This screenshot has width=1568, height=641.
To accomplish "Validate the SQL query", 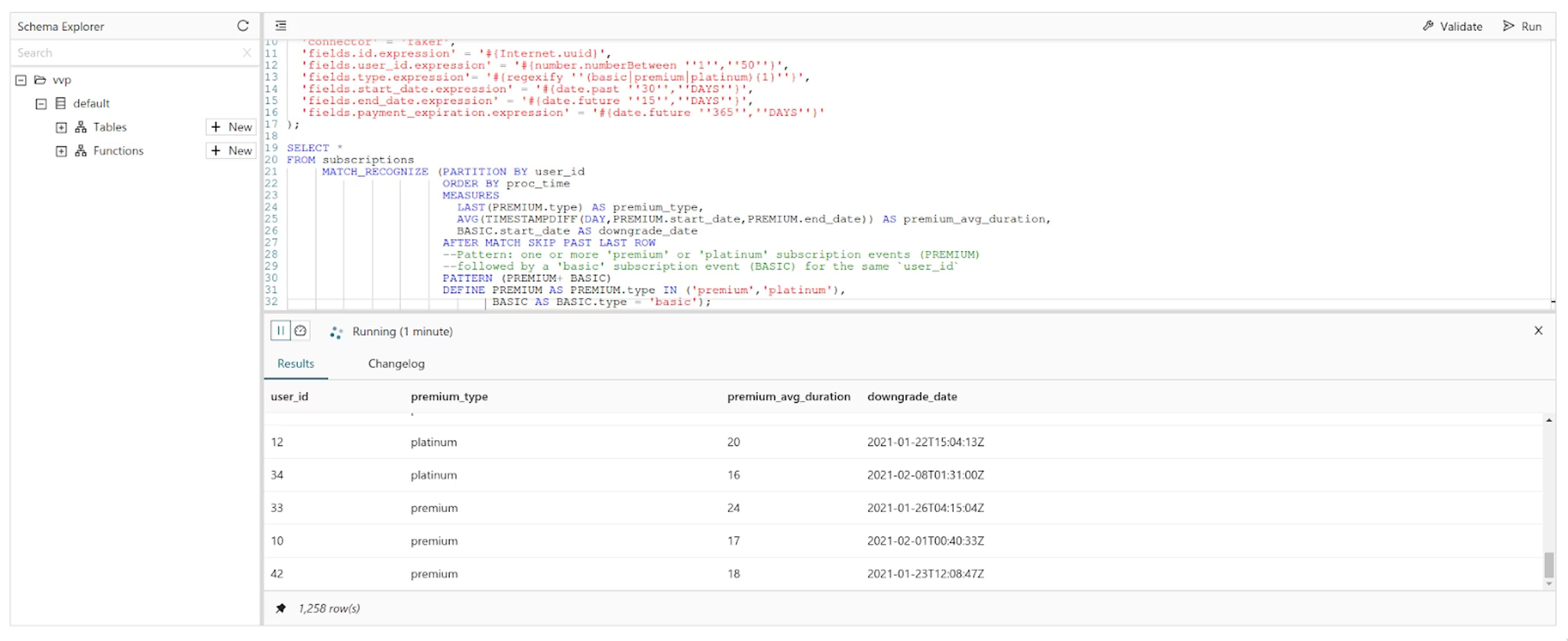I will [x=1452, y=26].
